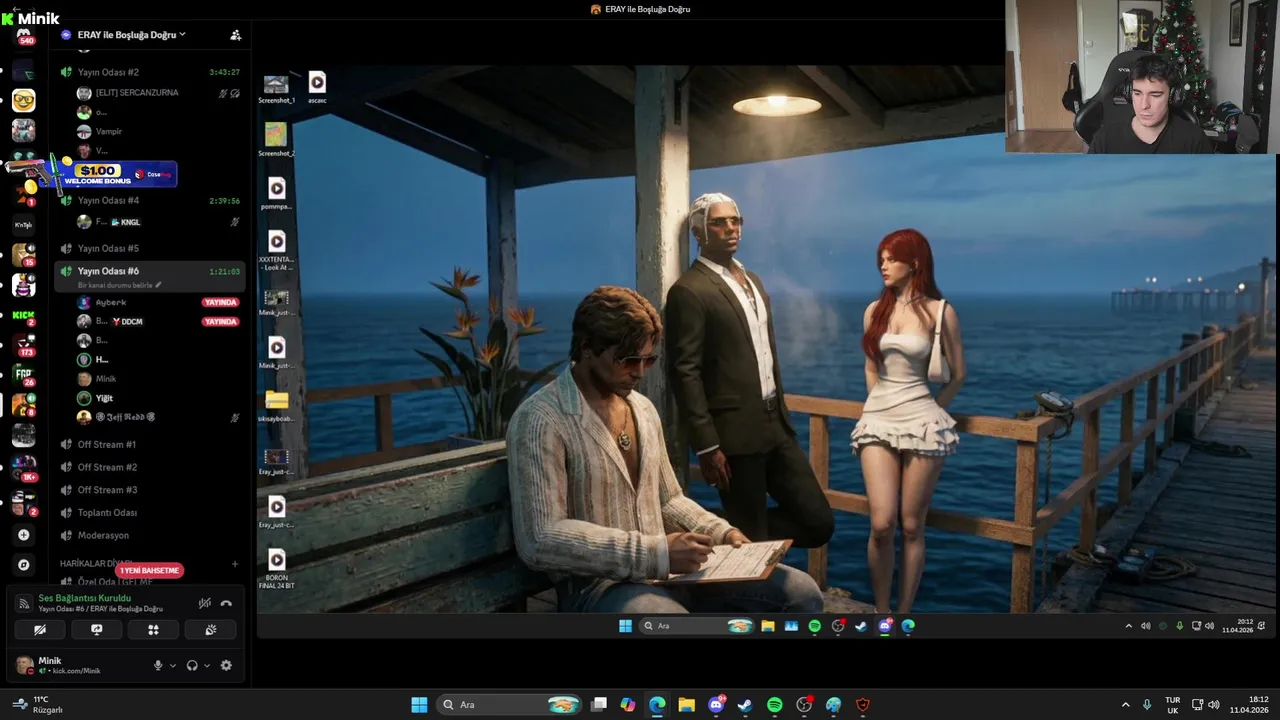Click Spotify icon in streamed taskbar
This screenshot has width=1280, height=720.
click(814, 626)
